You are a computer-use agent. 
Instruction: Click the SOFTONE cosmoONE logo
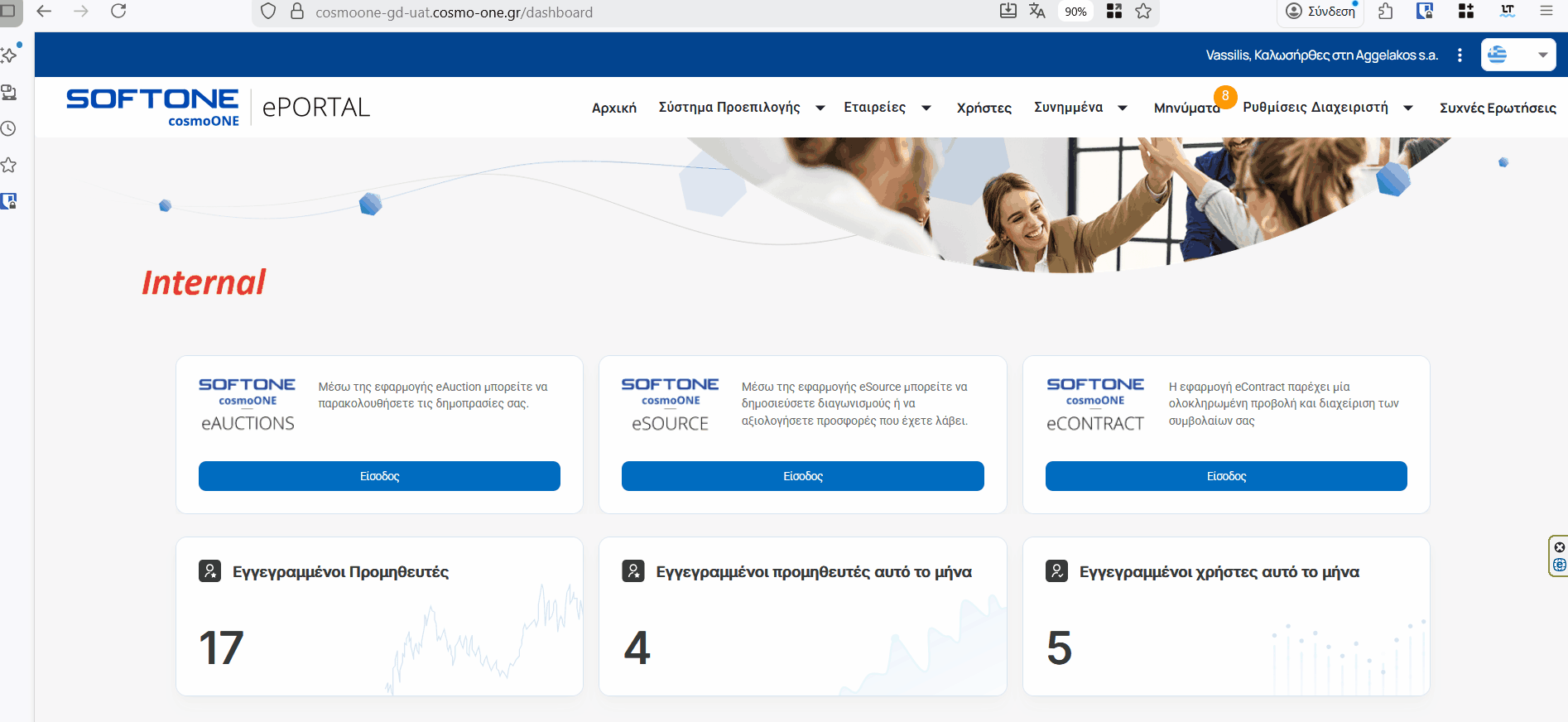tap(152, 108)
